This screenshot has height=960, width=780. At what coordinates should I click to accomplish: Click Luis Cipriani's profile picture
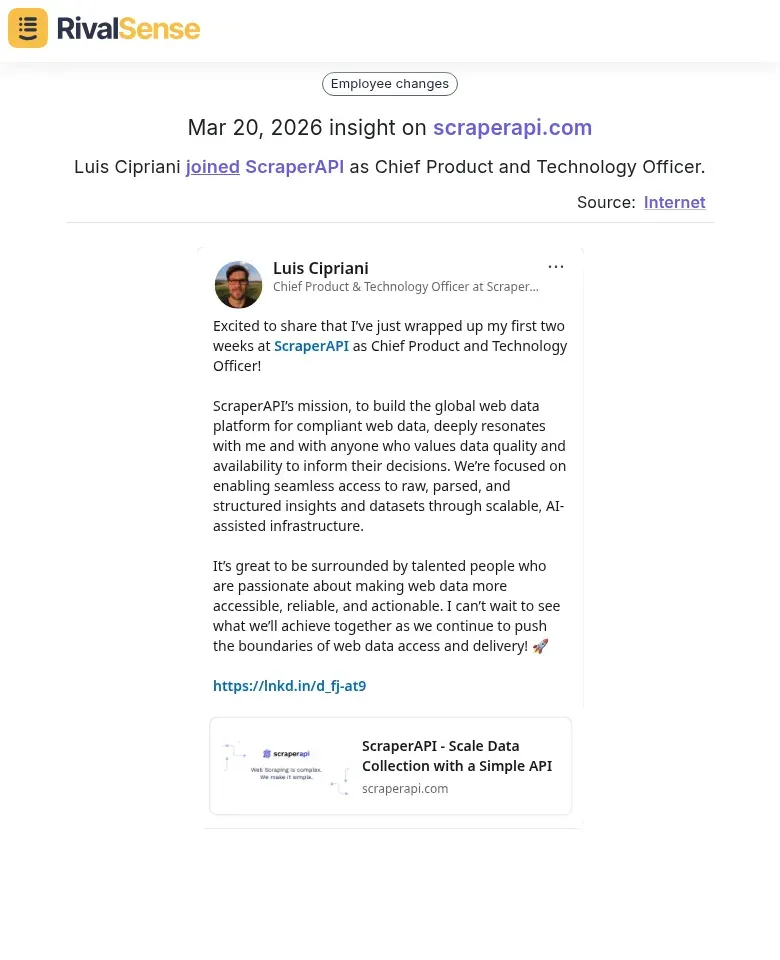point(238,284)
